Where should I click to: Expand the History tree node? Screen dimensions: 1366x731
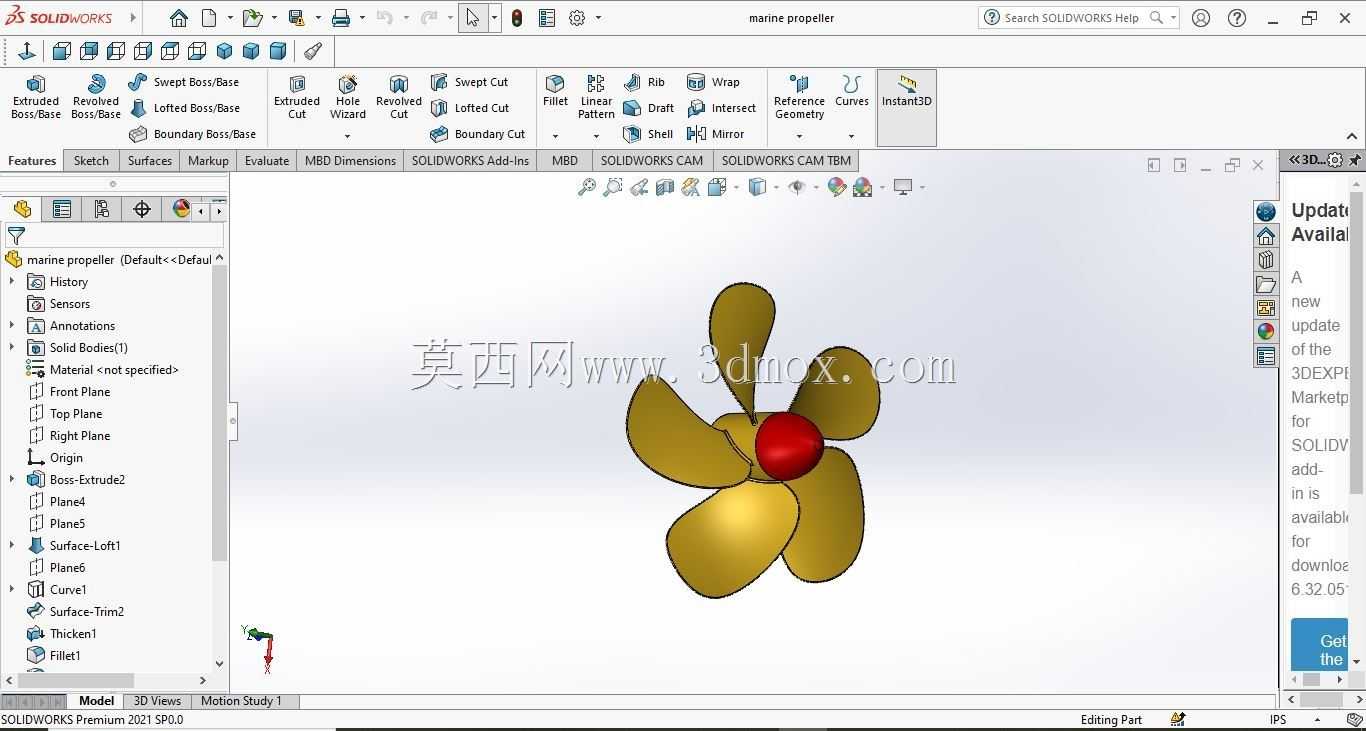click(12, 282)
